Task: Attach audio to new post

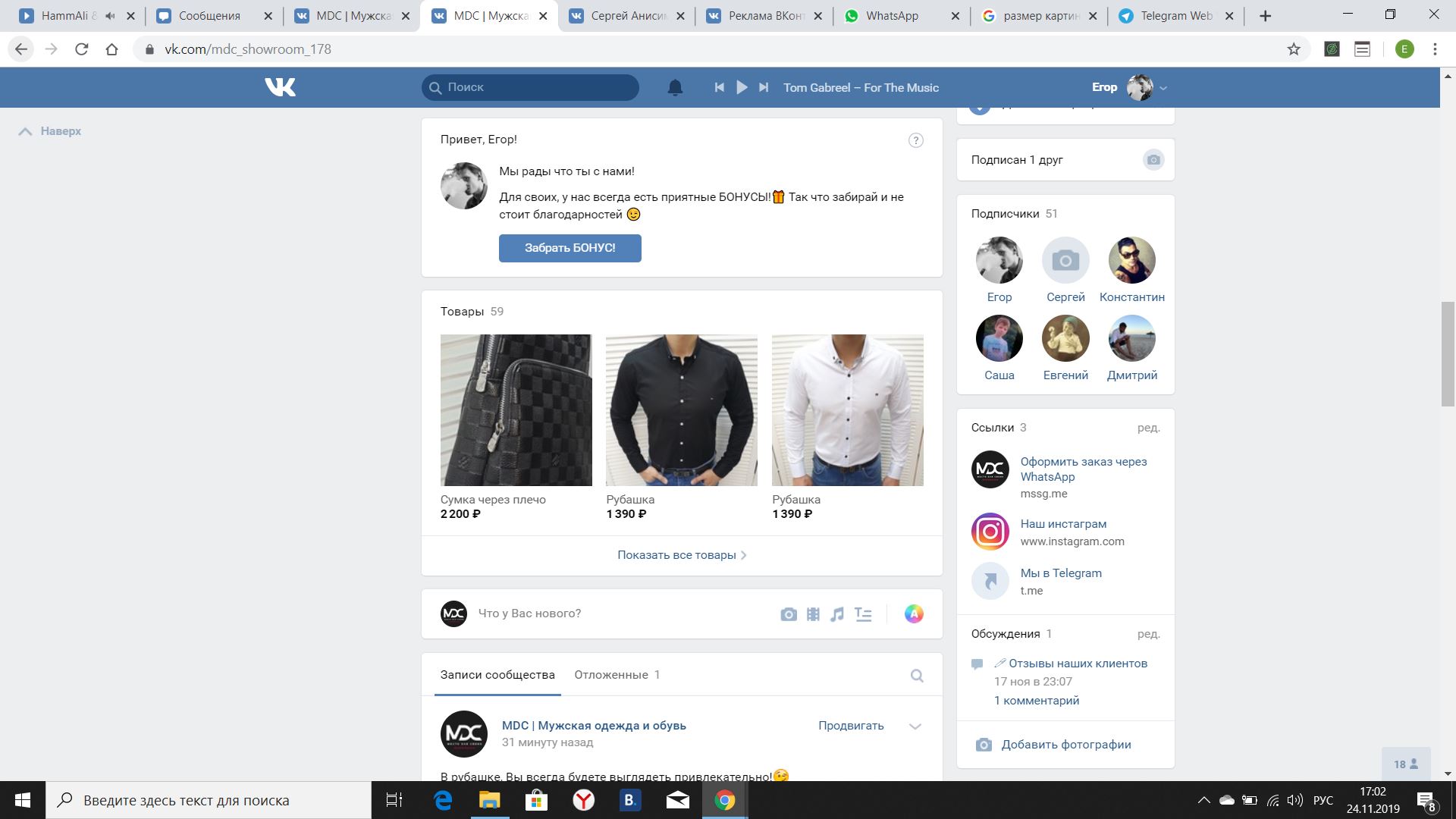Action: click(x=837, y=614)
